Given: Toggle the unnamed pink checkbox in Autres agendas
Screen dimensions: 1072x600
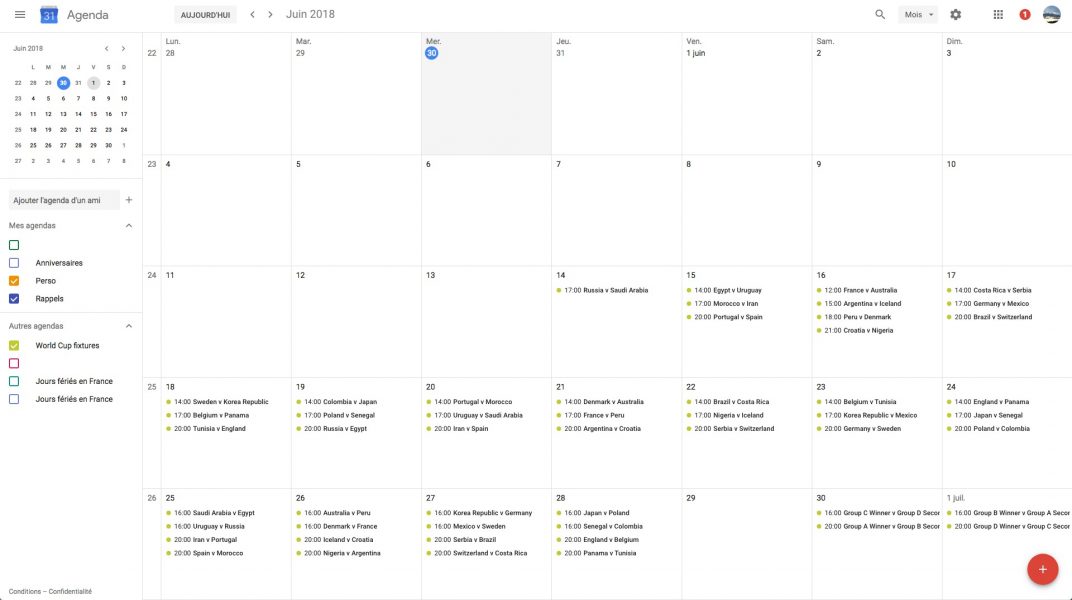Looking at the screenshot, I should 14,364.
